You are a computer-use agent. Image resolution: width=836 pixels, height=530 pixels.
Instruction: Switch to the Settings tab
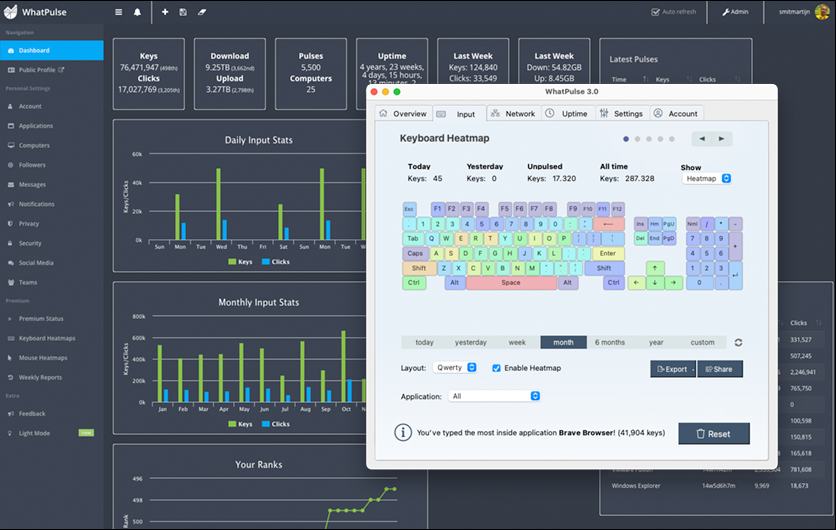(622, 114)
